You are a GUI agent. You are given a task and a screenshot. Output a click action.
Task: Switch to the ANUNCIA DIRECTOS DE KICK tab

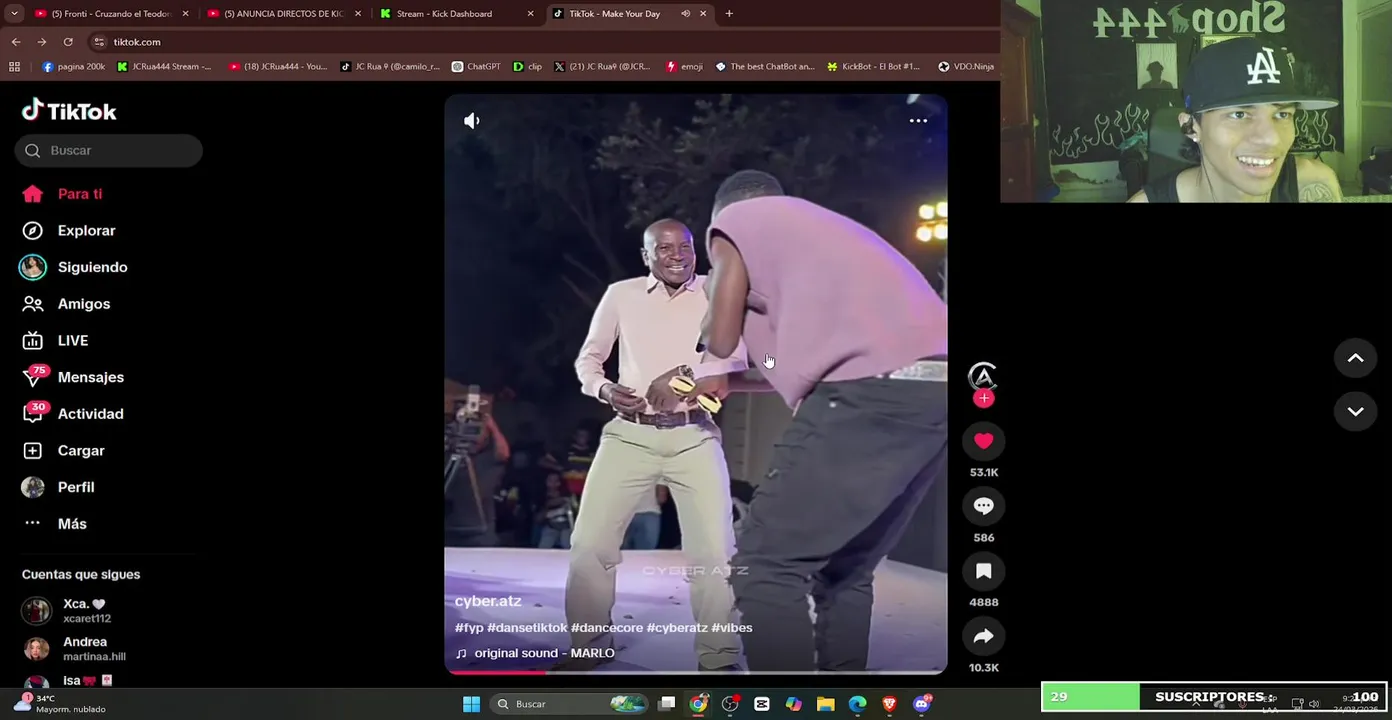(283, 14)
